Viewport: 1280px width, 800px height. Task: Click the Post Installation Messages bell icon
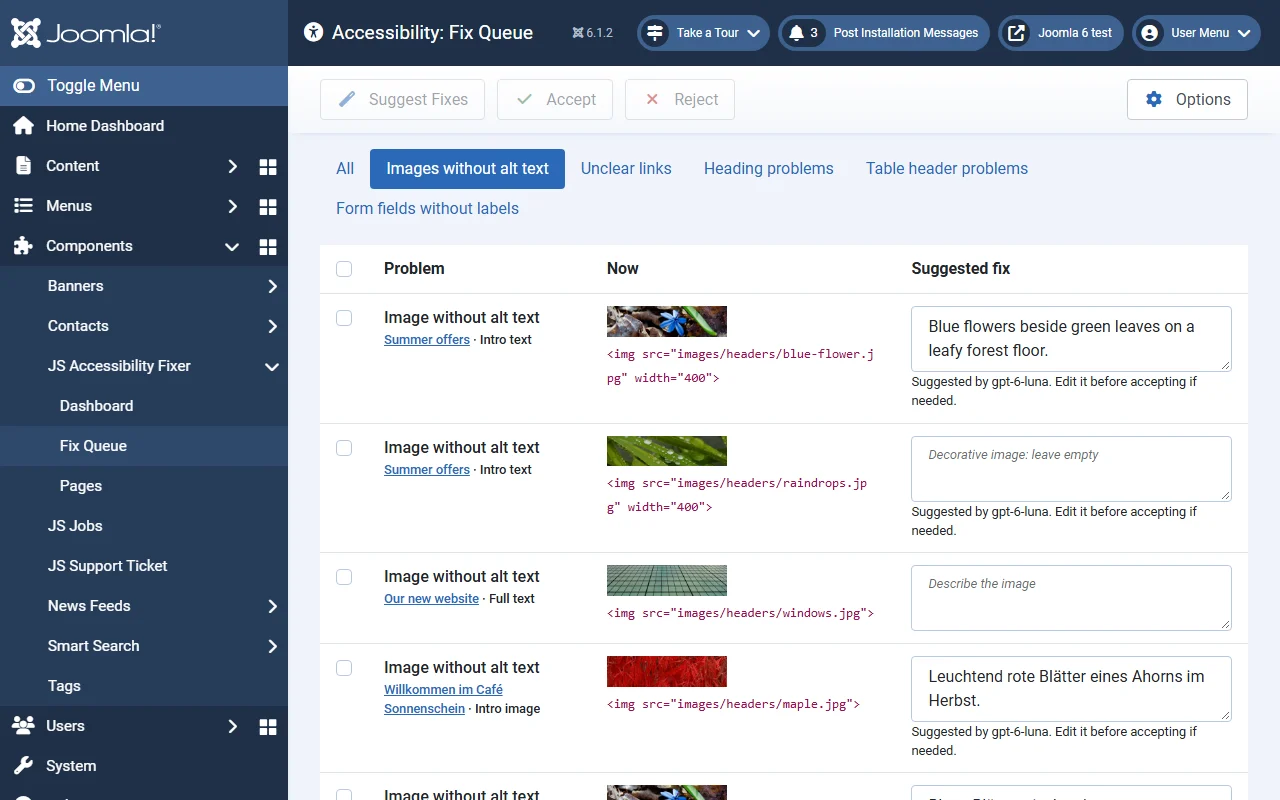[796, 33]
